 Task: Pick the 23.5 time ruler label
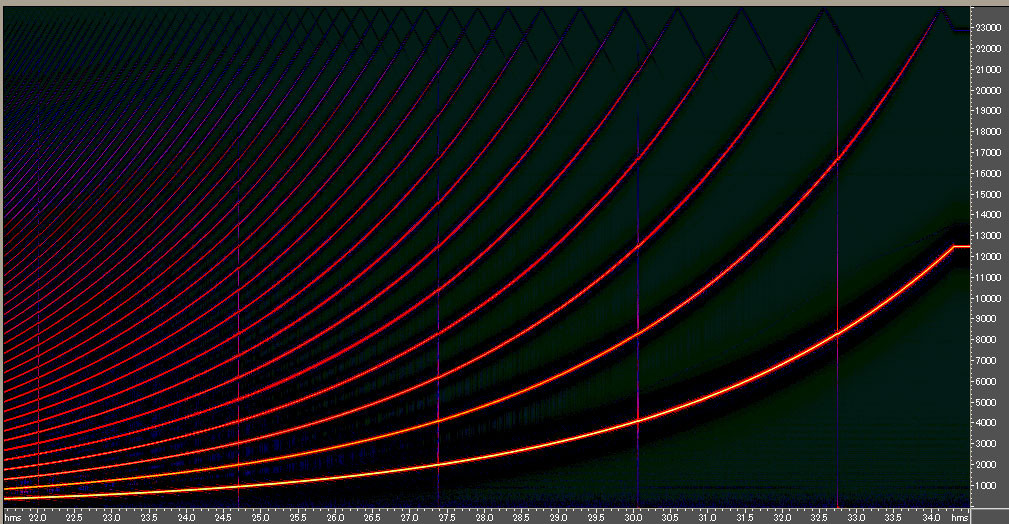[149, 517]
